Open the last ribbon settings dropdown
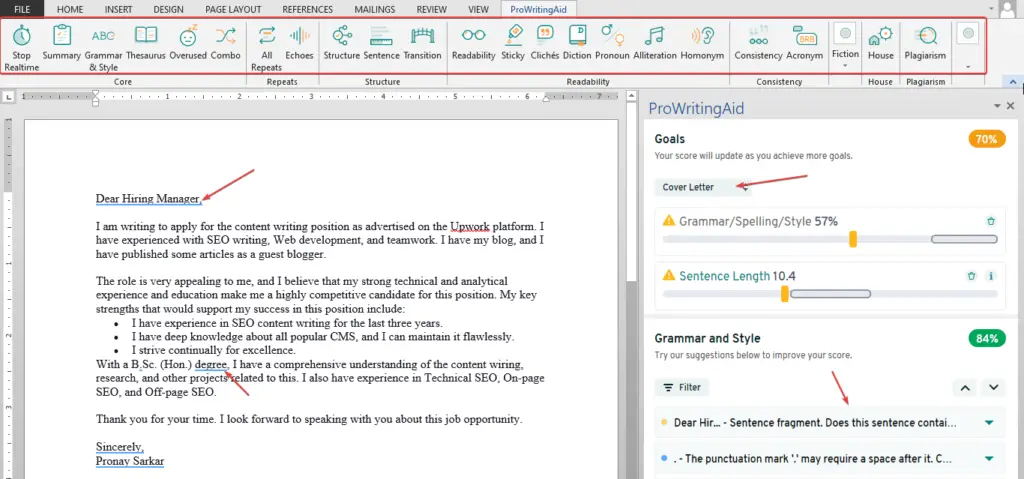This screenshot has height=479, width=1024. pyautogui.click(x=968, y=66)
